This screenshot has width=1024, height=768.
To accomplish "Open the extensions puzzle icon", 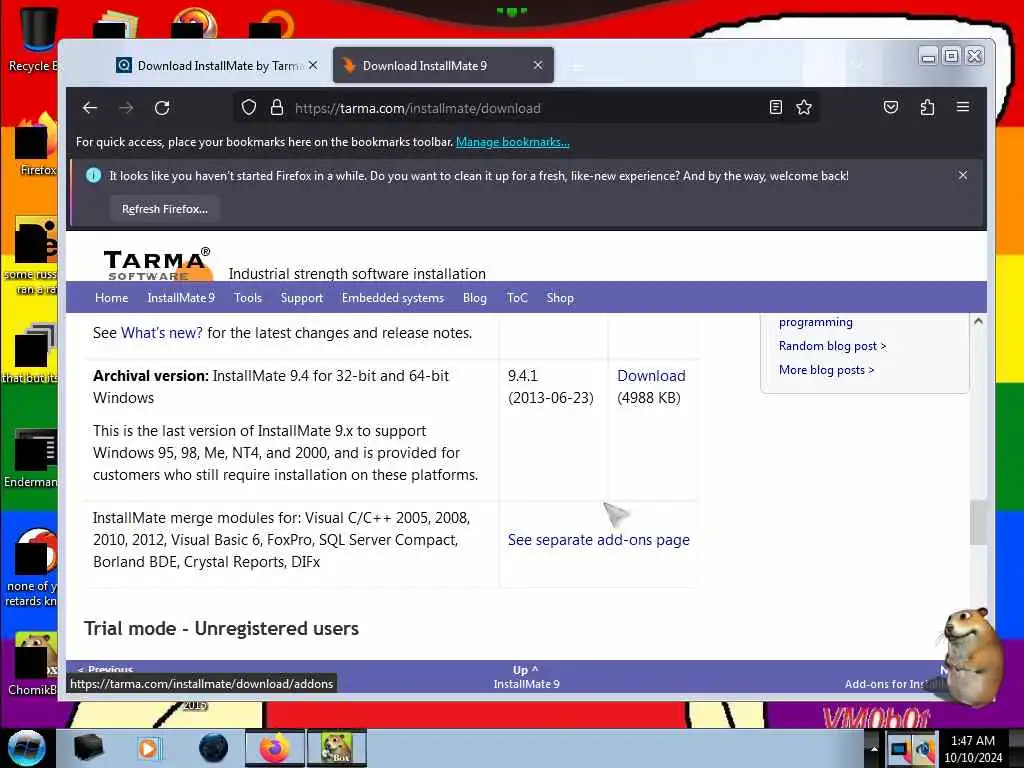I will [x=927, y=108].
